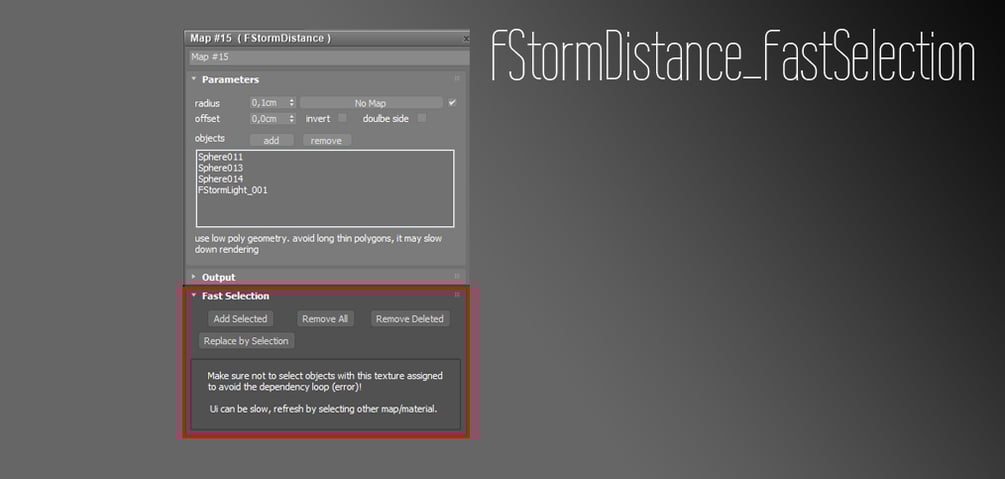This screenshot has width=1005, height=479.
Task: Click the Remove All button
Action: pyautogui.click(x=325, y=319)
